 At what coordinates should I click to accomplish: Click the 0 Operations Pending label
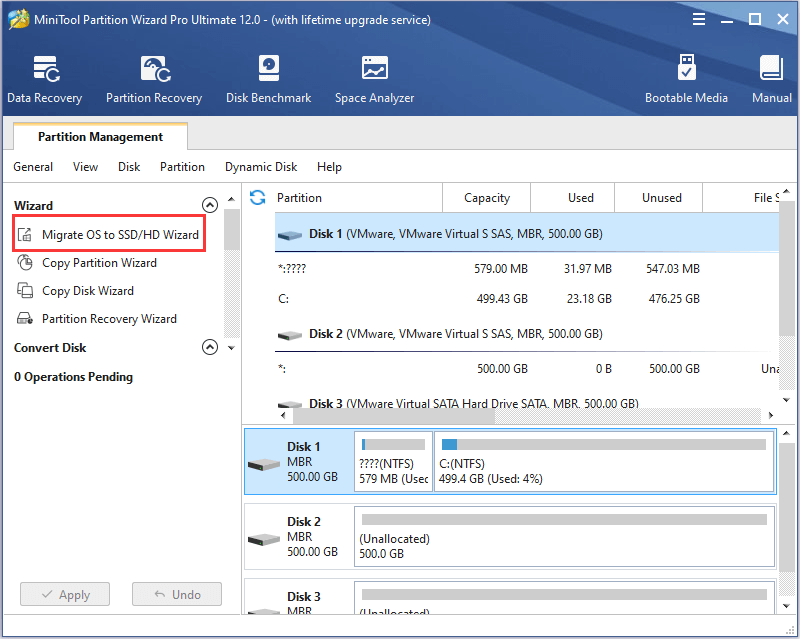73,377
